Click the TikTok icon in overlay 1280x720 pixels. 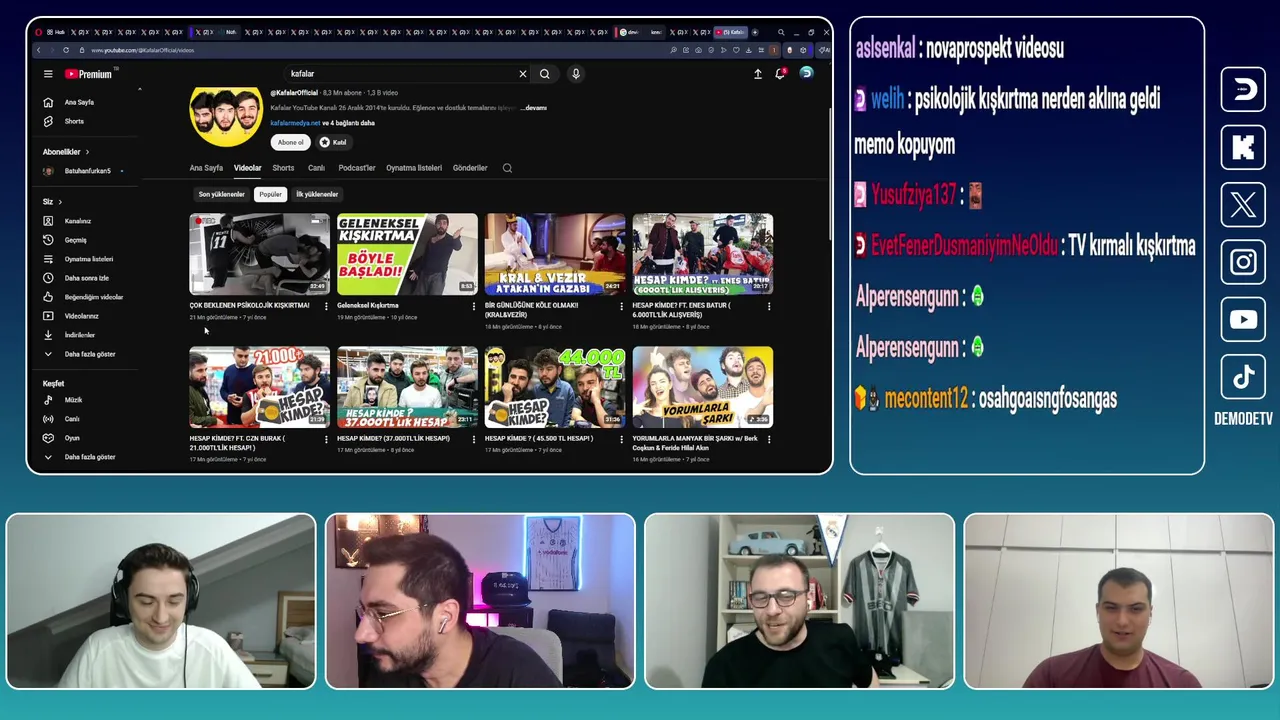1243,377
